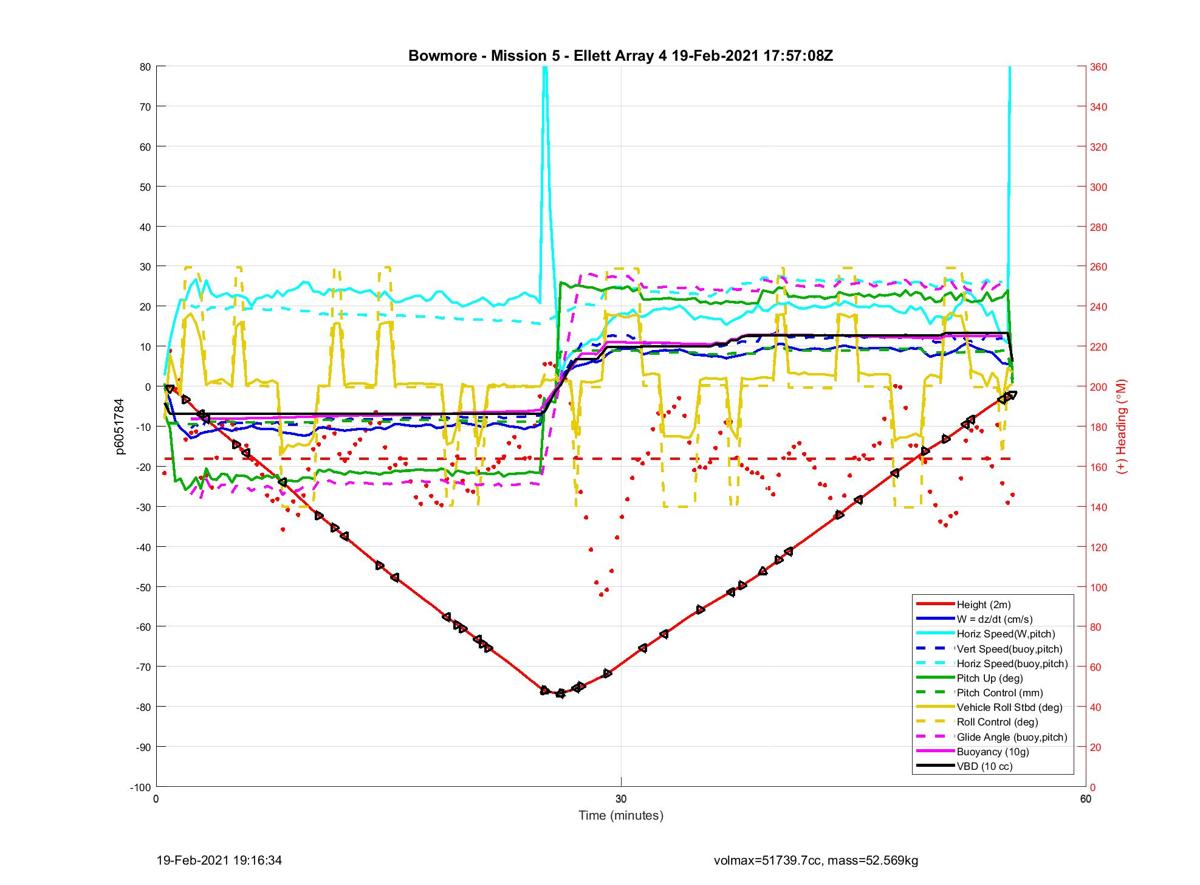Click the '70' y-axis tick label
The width and height of the screenshot is (1200, 885).
145,107
